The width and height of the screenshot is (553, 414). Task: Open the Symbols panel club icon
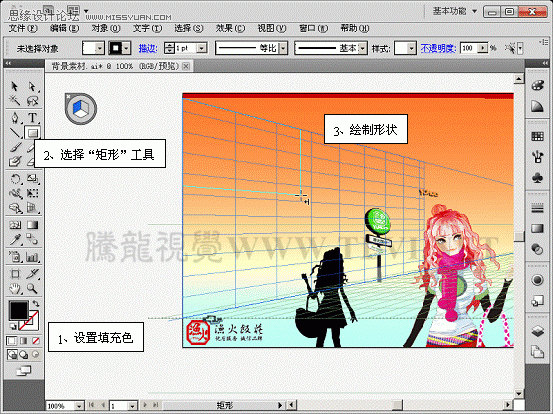pyautogui.click(x=537, y=178)
